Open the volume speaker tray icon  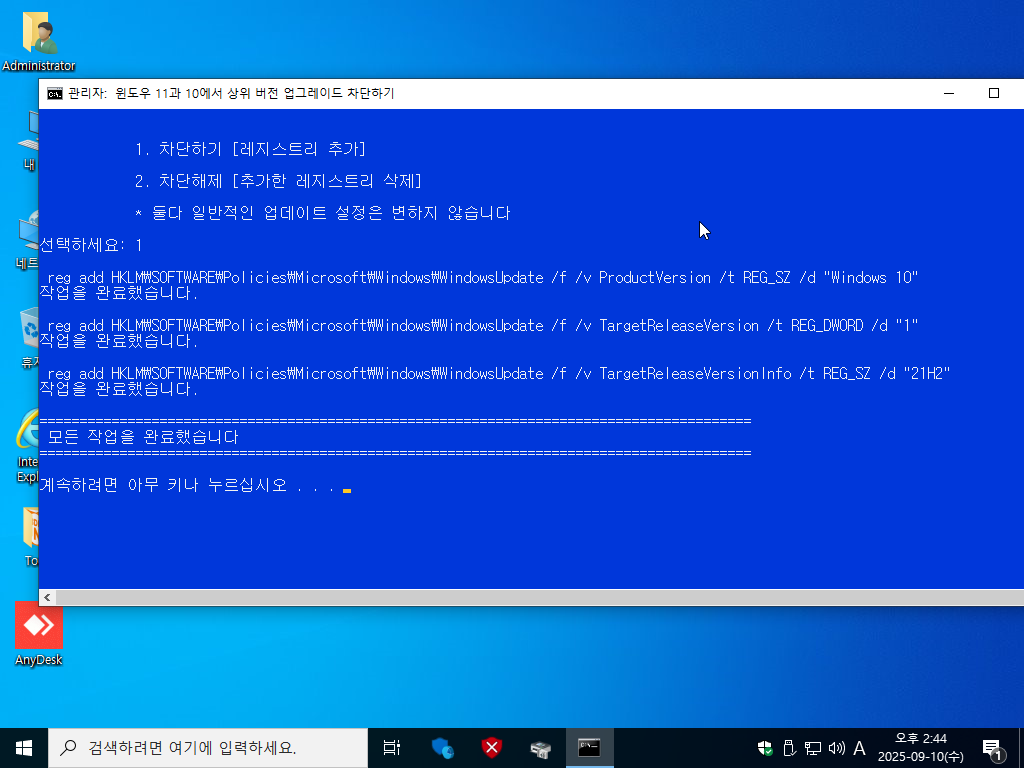point(836,748)
